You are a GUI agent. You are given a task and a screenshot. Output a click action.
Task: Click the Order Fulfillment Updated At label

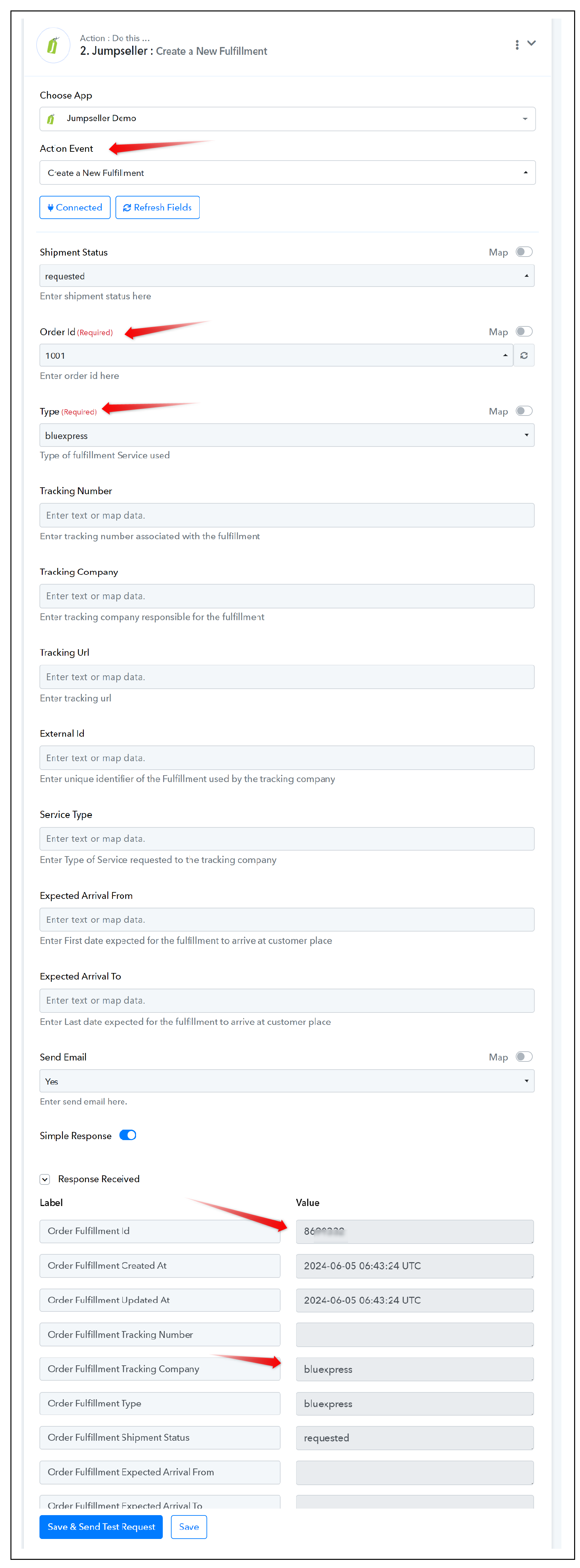point(160,1300)
